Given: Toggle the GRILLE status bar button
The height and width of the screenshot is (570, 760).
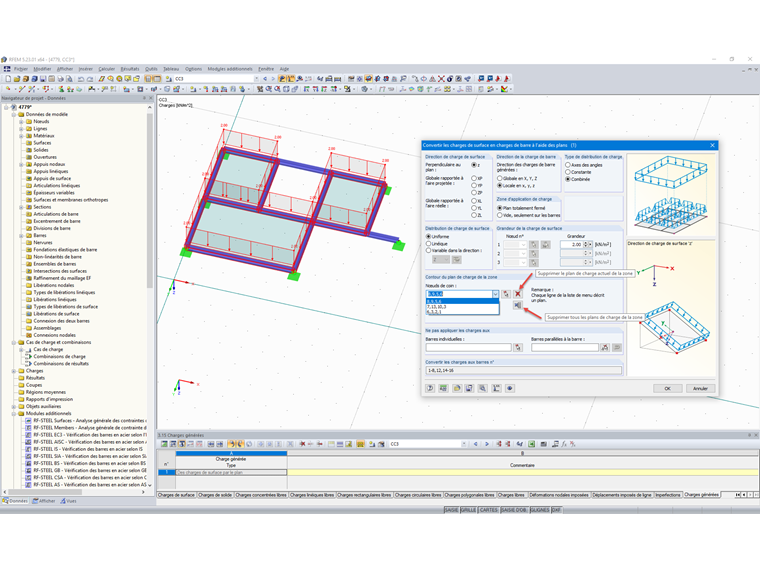Looking at the screenshot, I should point(468,510).
